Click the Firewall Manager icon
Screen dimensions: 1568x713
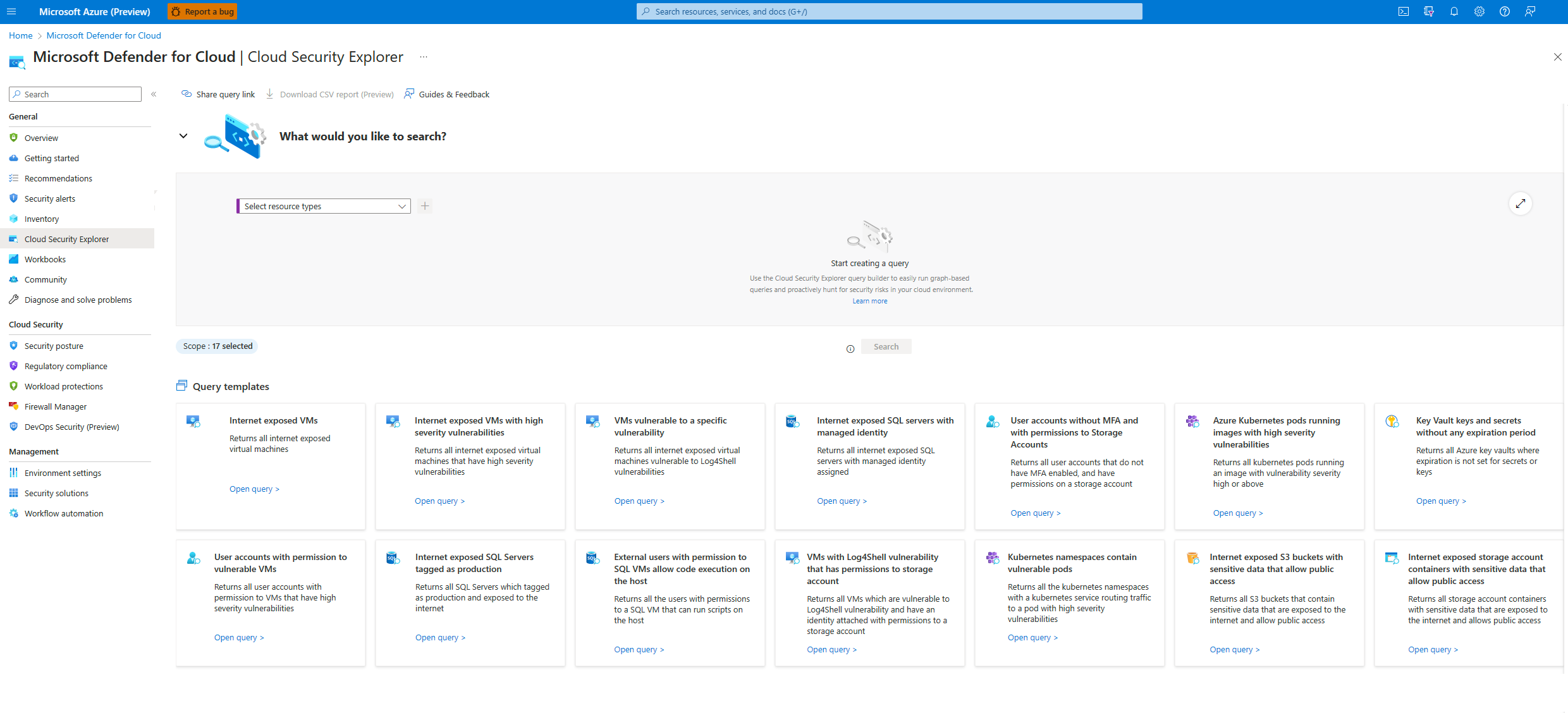[x=14, y=406]
